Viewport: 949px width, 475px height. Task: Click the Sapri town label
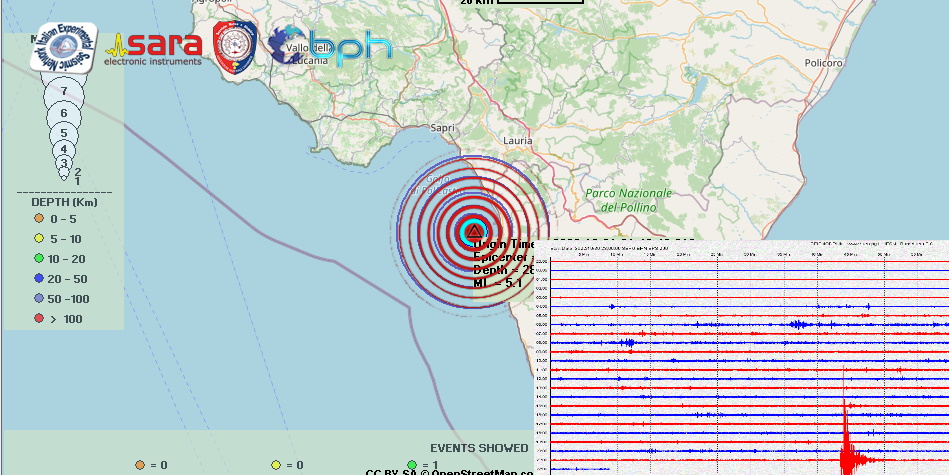pyautogui.click(x=440, y=128)
